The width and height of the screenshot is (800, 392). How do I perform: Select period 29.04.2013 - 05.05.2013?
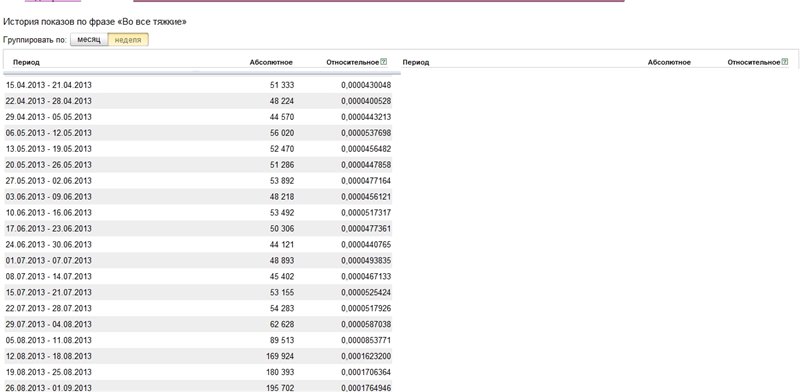(48, 117)
